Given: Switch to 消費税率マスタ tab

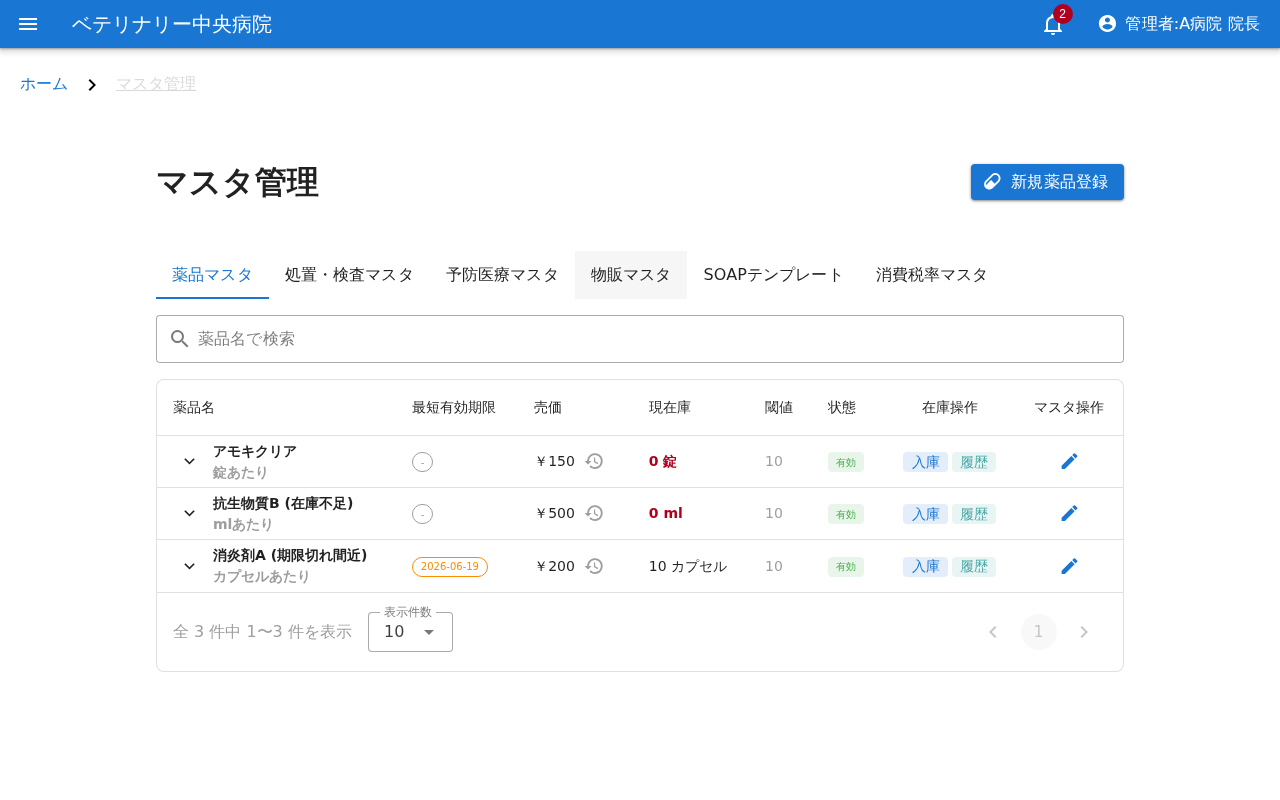Looking at the screenshot, I should 932,275.
